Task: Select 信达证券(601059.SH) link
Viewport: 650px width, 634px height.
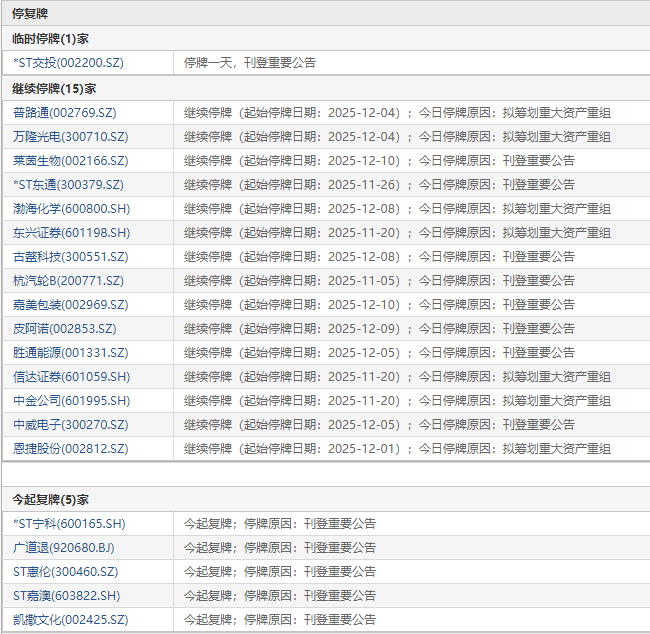Action: click(x=71, y=377)
